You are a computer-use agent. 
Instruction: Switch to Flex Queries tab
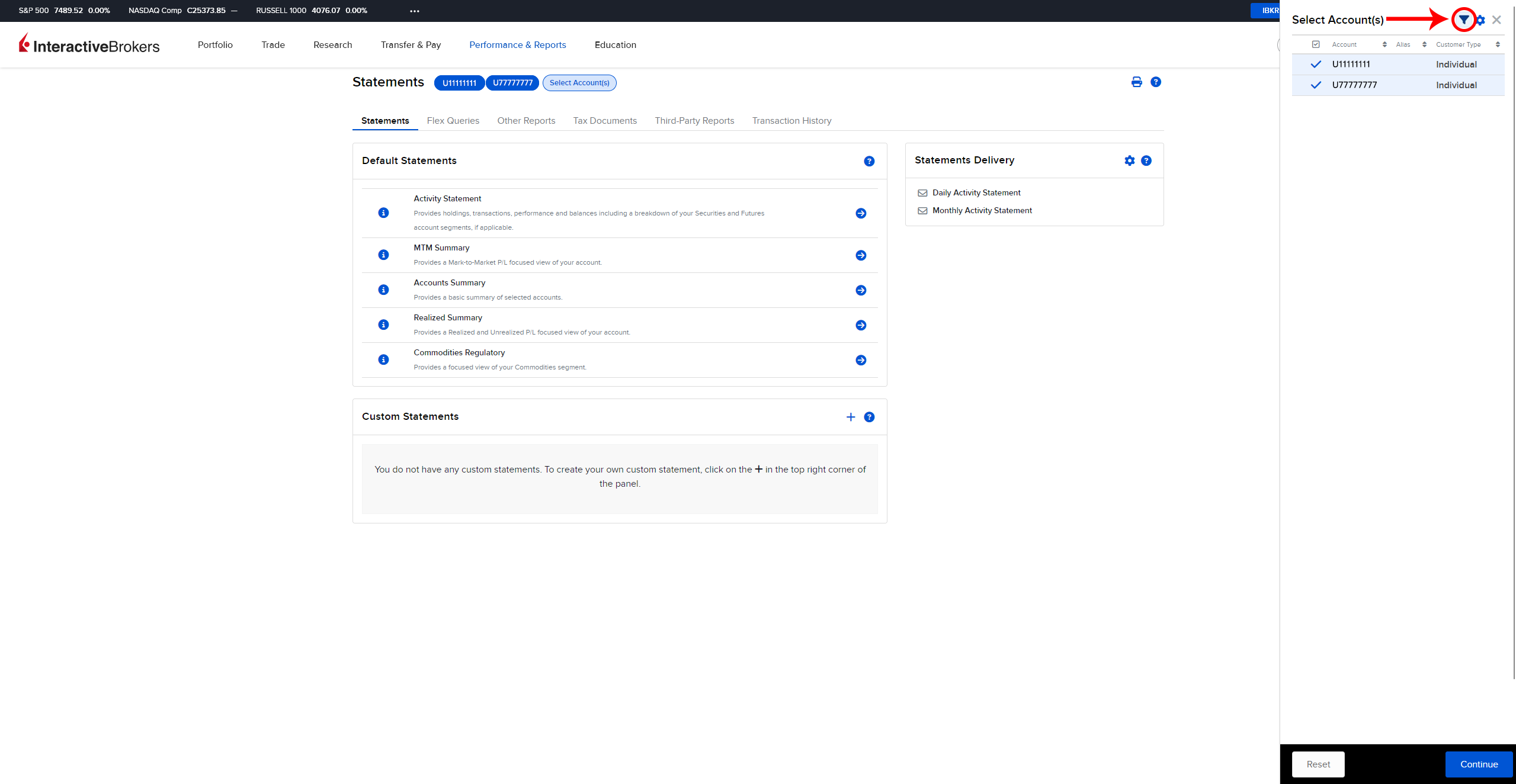[453, 121]
